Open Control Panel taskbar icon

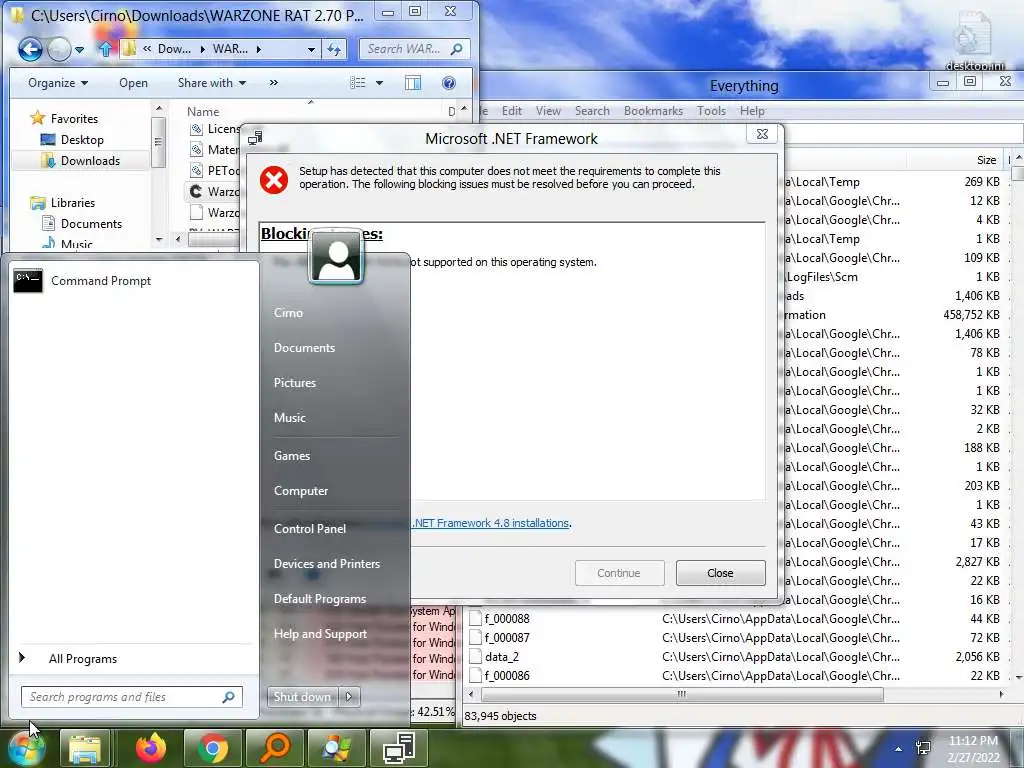(x=337, y=748)
